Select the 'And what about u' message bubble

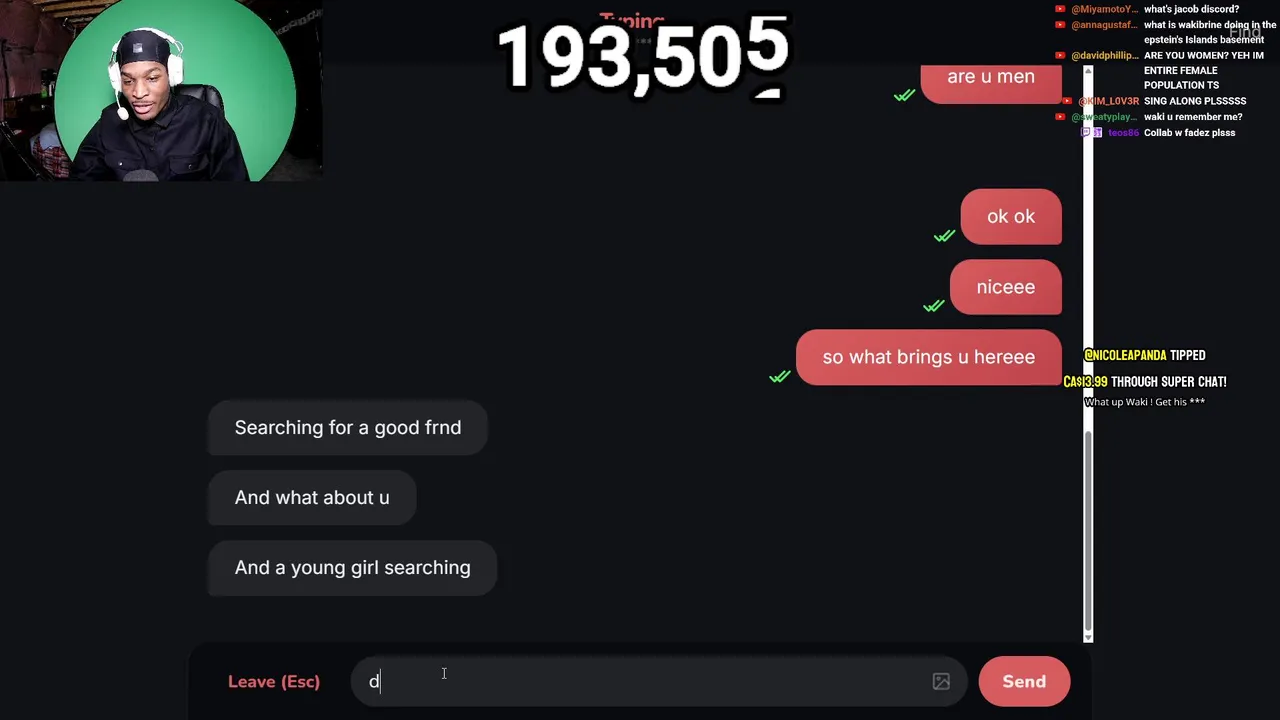pos(312,497)
